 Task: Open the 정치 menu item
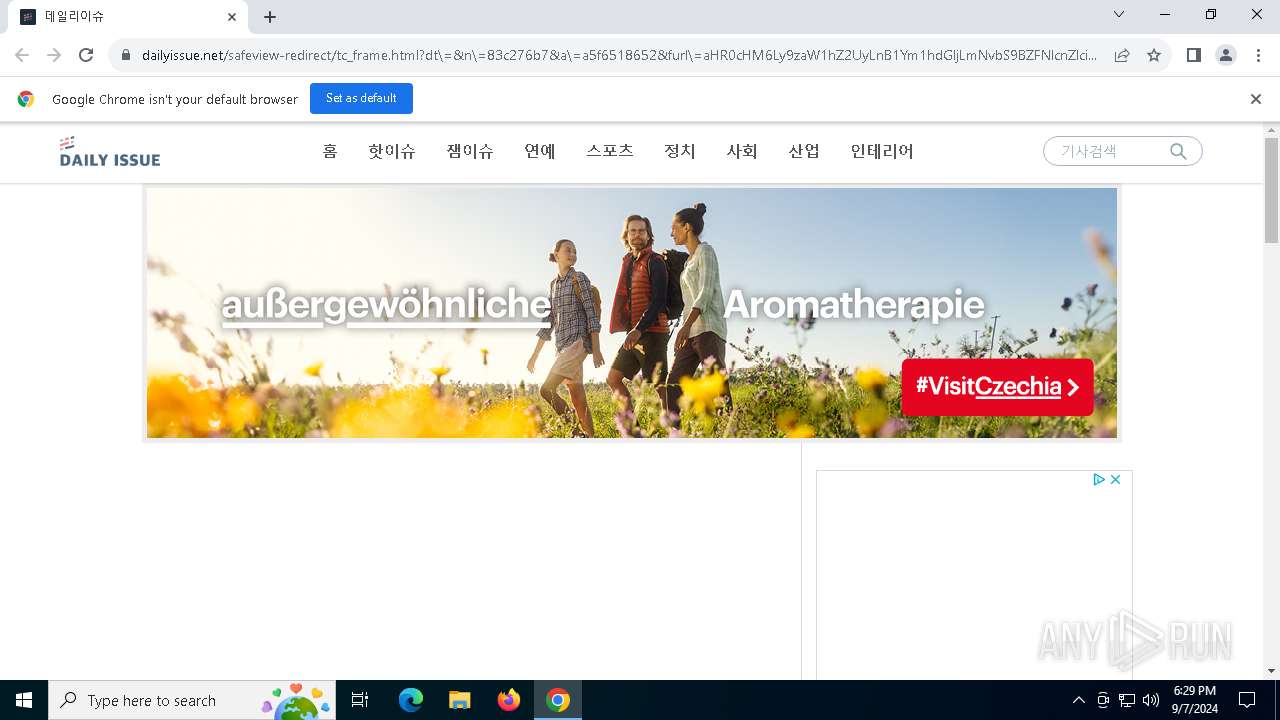(x=680, y=151)
